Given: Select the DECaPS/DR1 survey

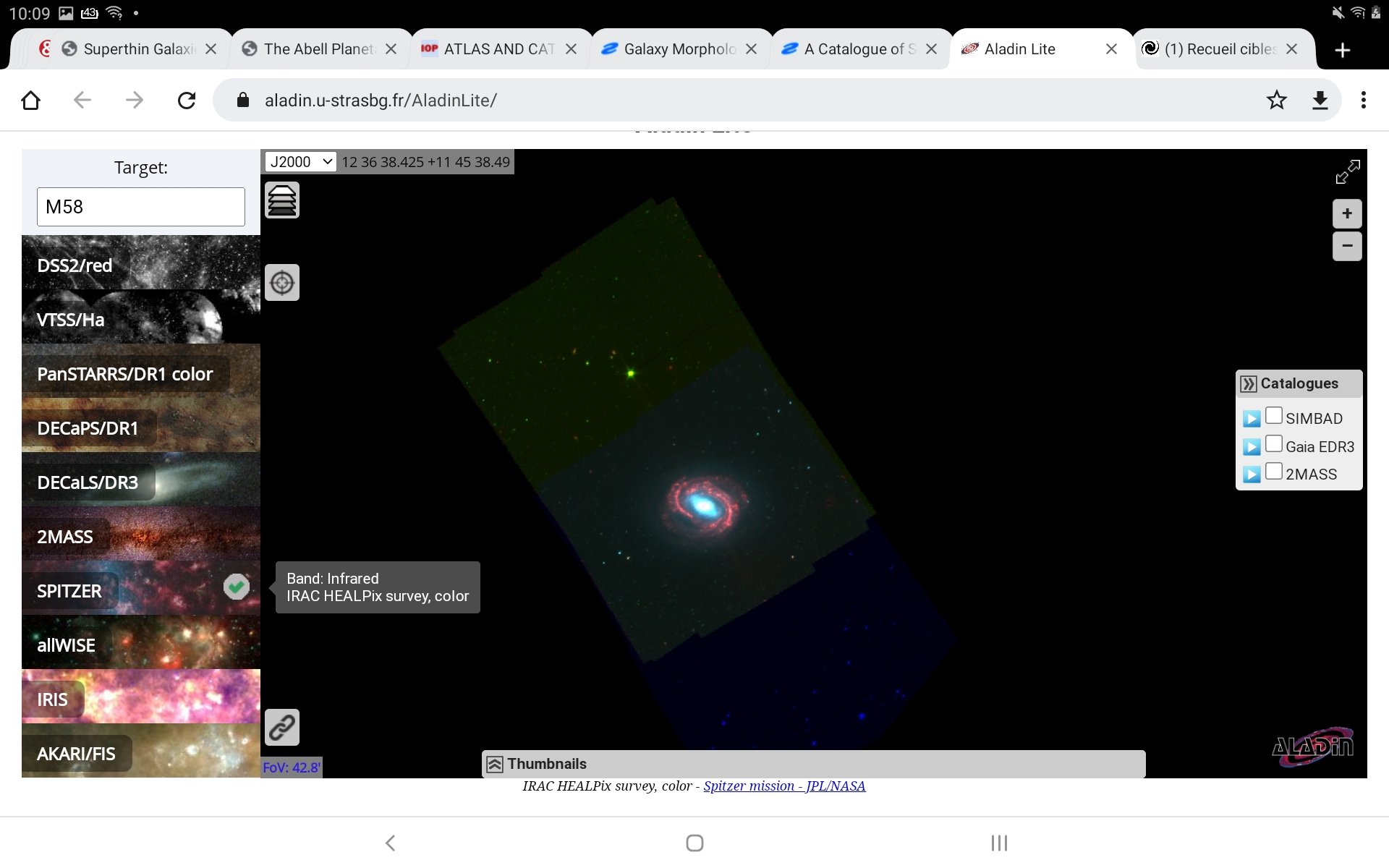Looking at the screenshot, I should pos(141,425).
